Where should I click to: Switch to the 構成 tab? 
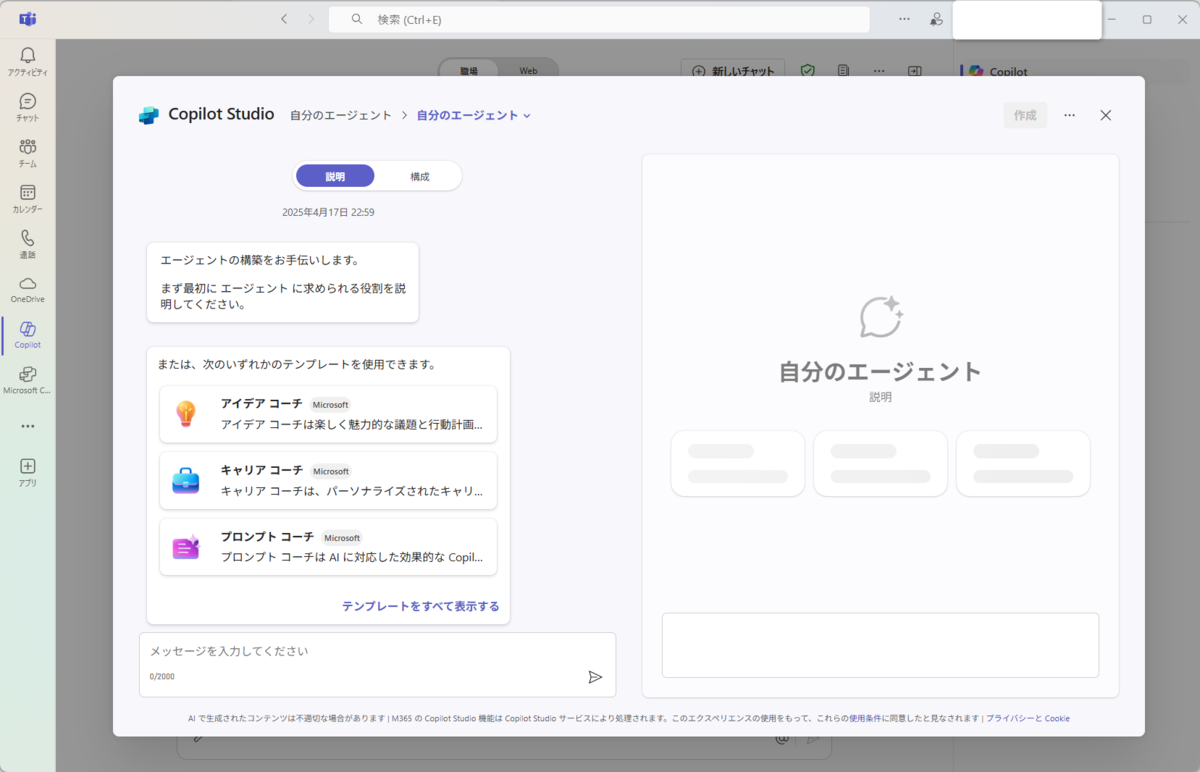(420, 176)
